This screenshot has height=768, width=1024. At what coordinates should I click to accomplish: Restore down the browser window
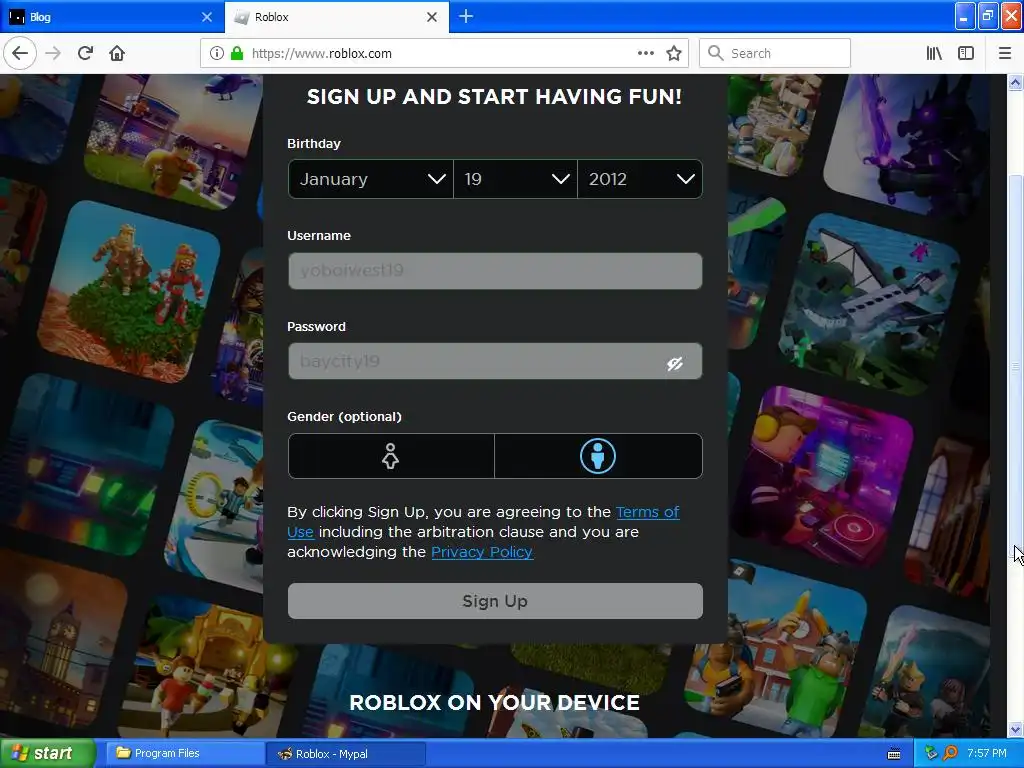[987, 16]
